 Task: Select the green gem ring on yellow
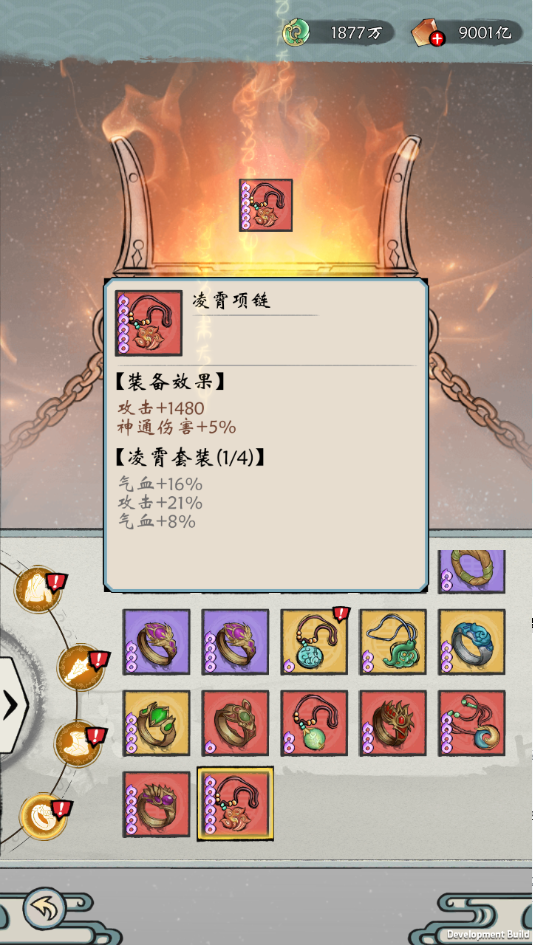click(156, 723)
